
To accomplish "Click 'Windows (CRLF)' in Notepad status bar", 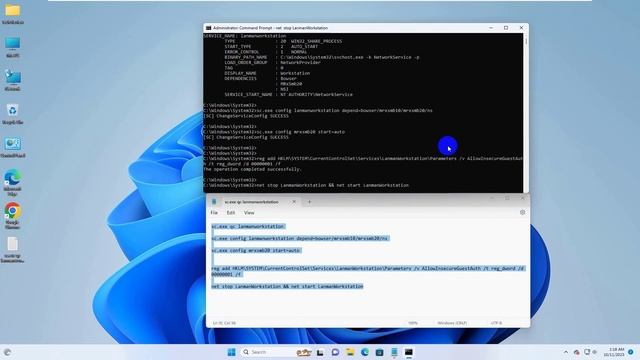I will tap(452, 323).
